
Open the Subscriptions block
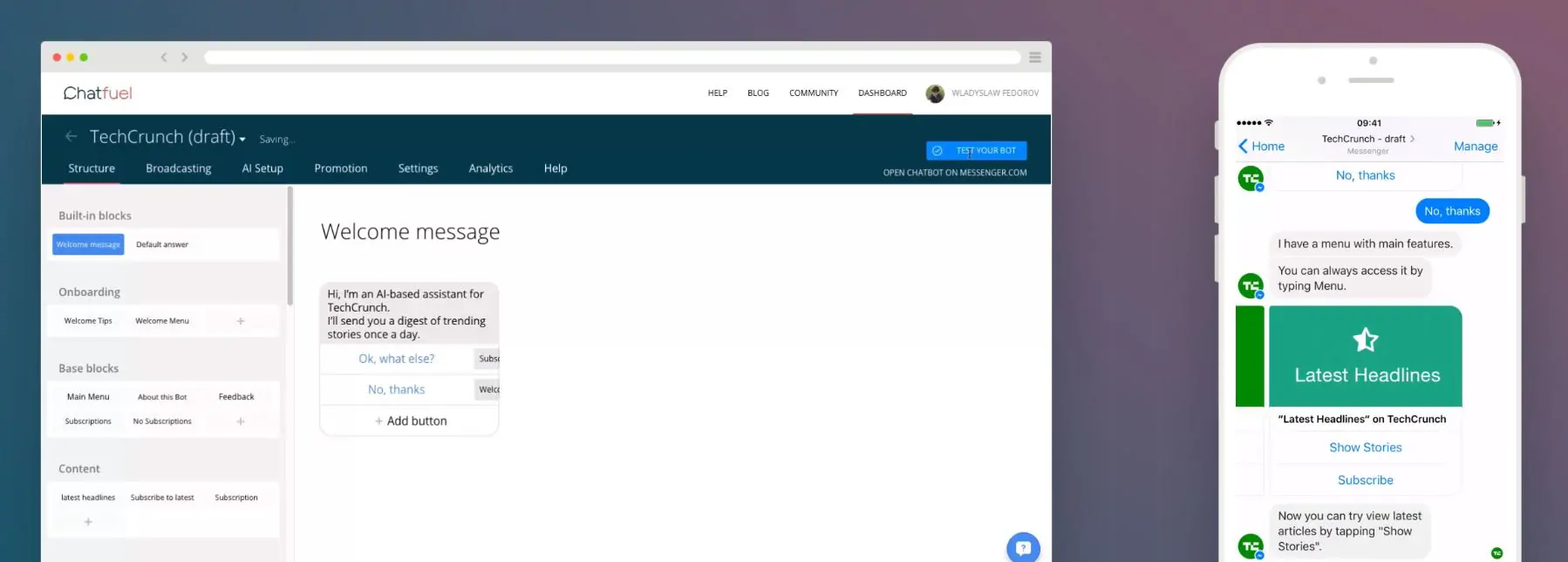(88, 421)
